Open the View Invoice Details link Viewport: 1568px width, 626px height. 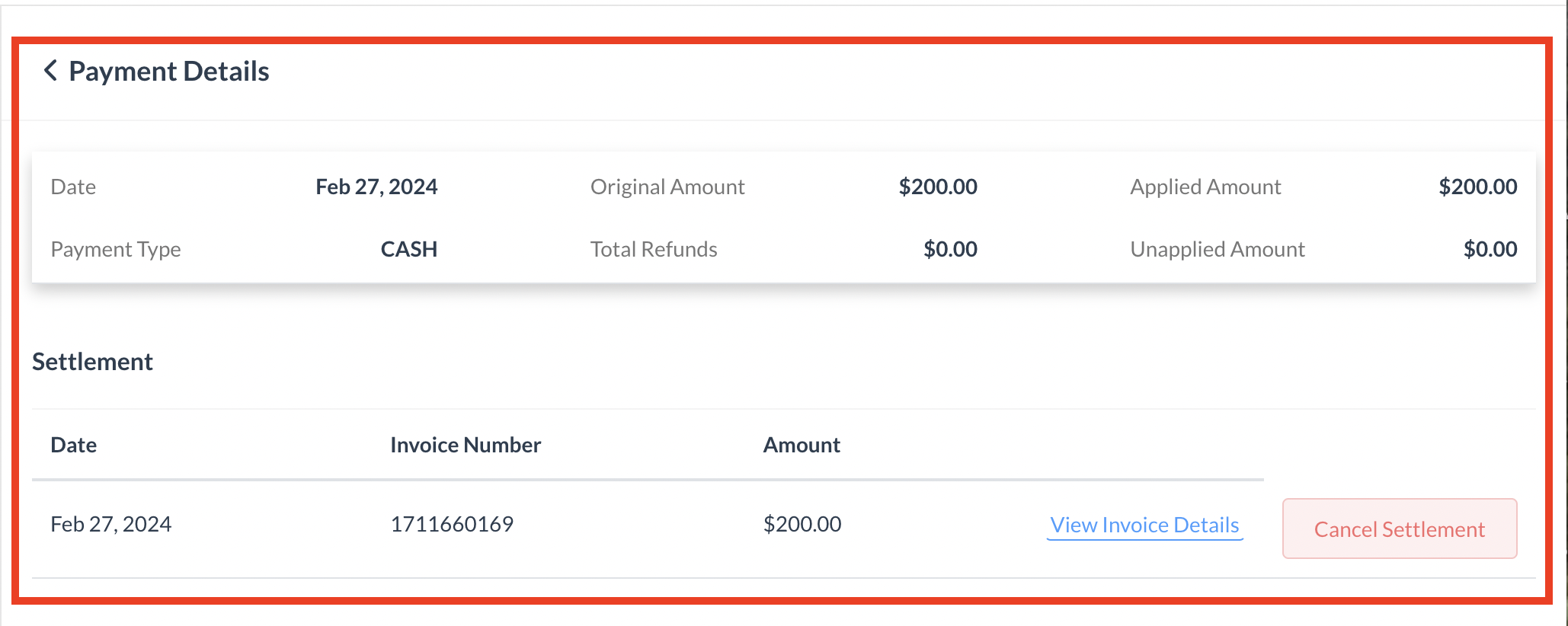click(1144, 525)
